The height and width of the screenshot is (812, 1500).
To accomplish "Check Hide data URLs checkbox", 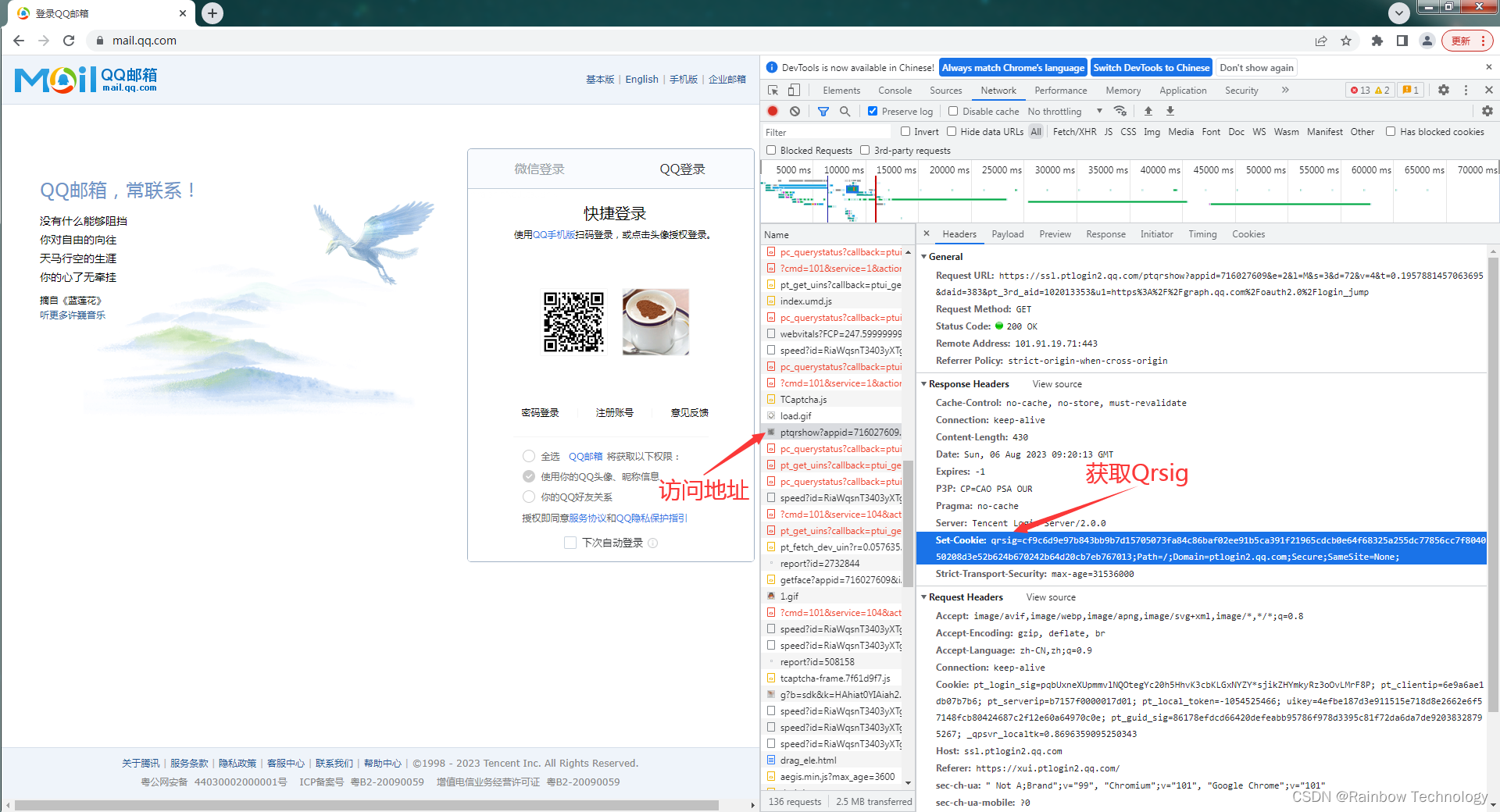I will click(952, 131).
